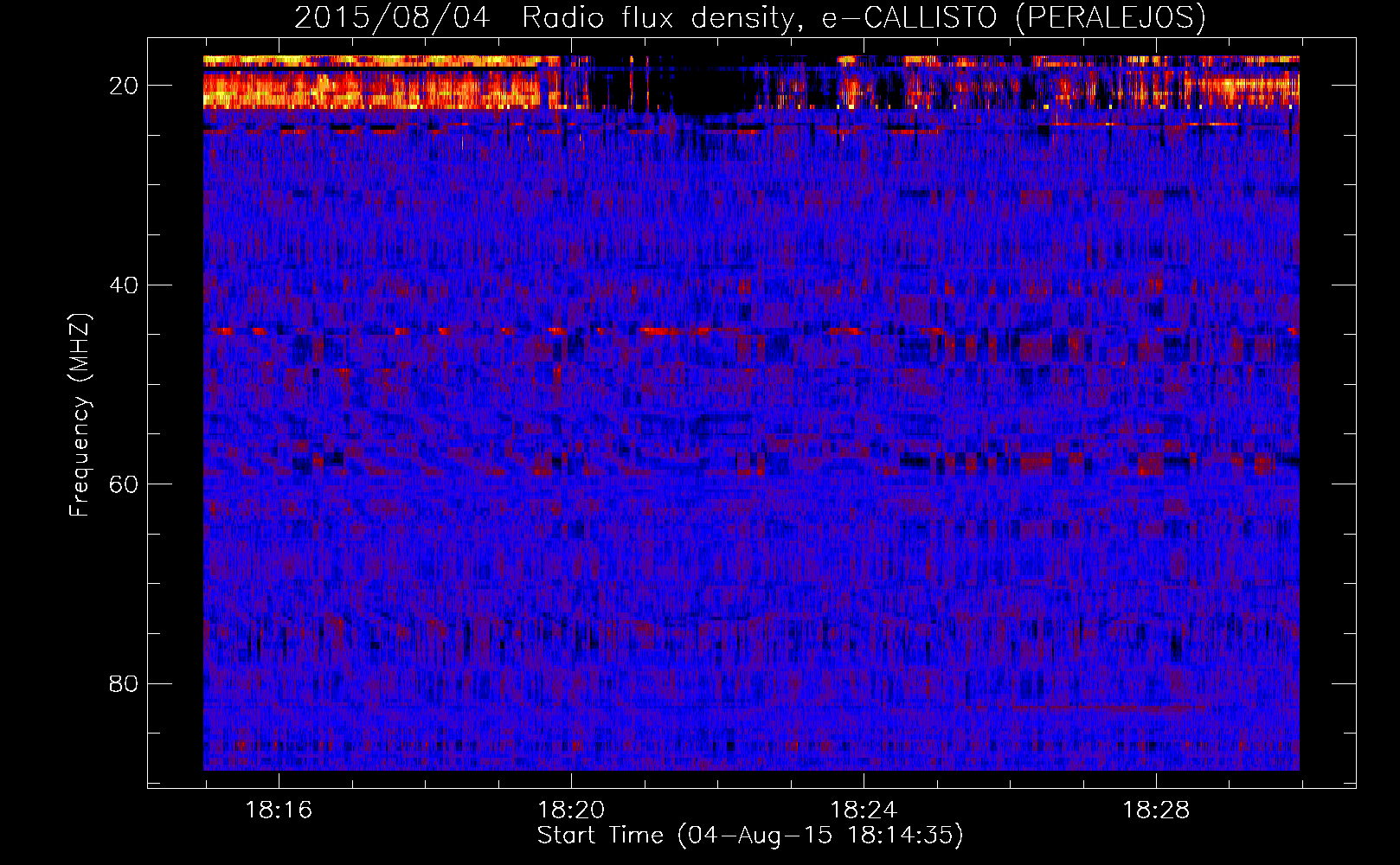Click the 18:20 time tick label
1400x865 pixels.
[x=571, y=811]
